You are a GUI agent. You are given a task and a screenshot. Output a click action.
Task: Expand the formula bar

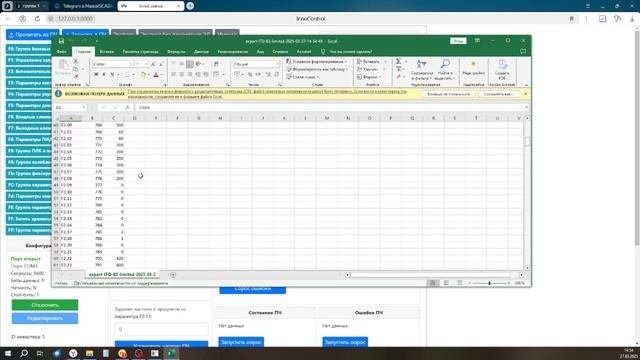point(526,107)
